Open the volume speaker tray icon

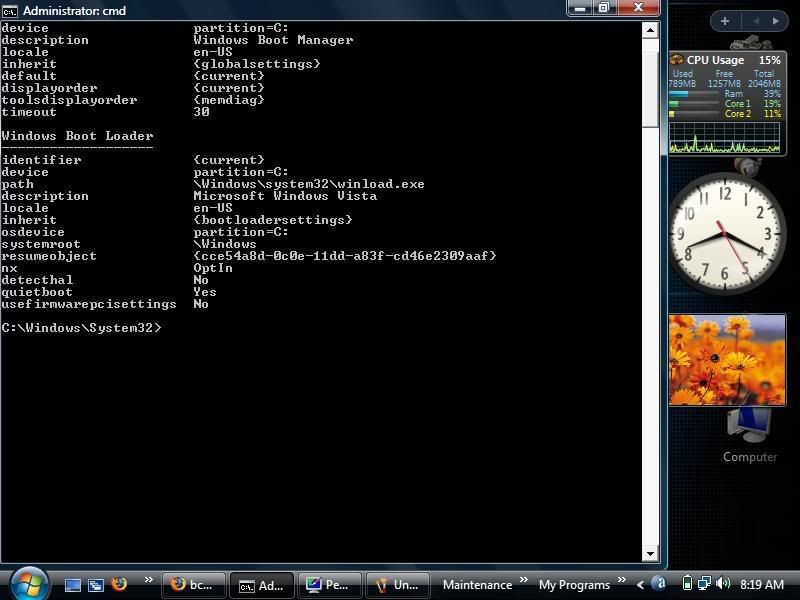click(722, 583)
